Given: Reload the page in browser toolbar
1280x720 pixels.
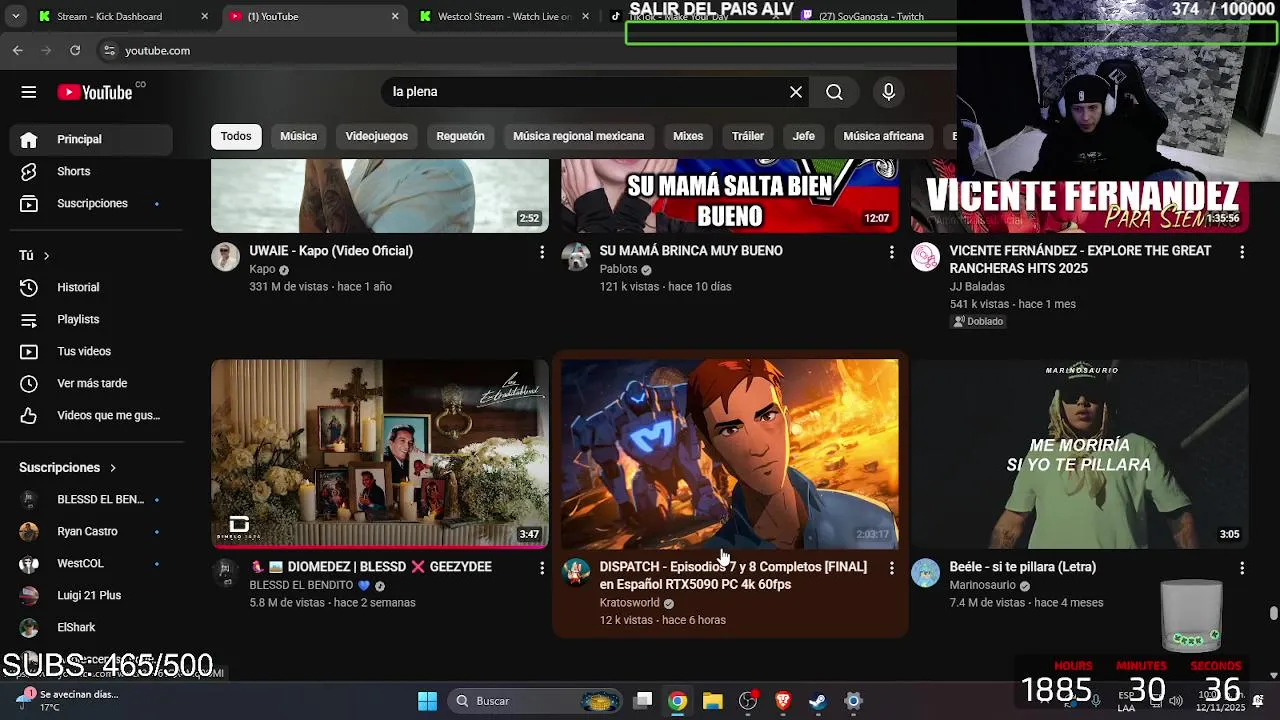Looking at the screenshot, I should click(75, 50).
